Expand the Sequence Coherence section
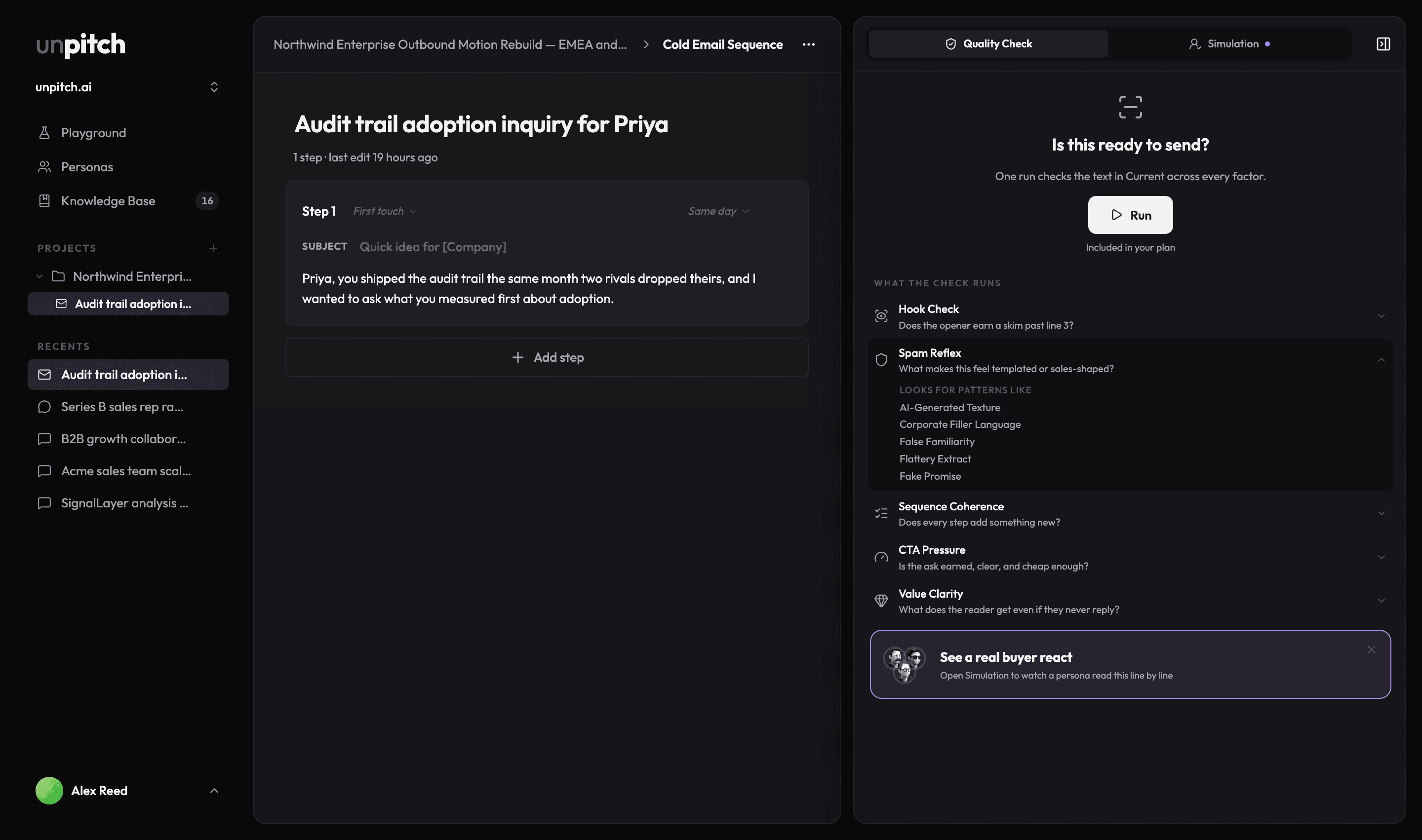Screen dimensions: 1422x840 point(1381,513)
